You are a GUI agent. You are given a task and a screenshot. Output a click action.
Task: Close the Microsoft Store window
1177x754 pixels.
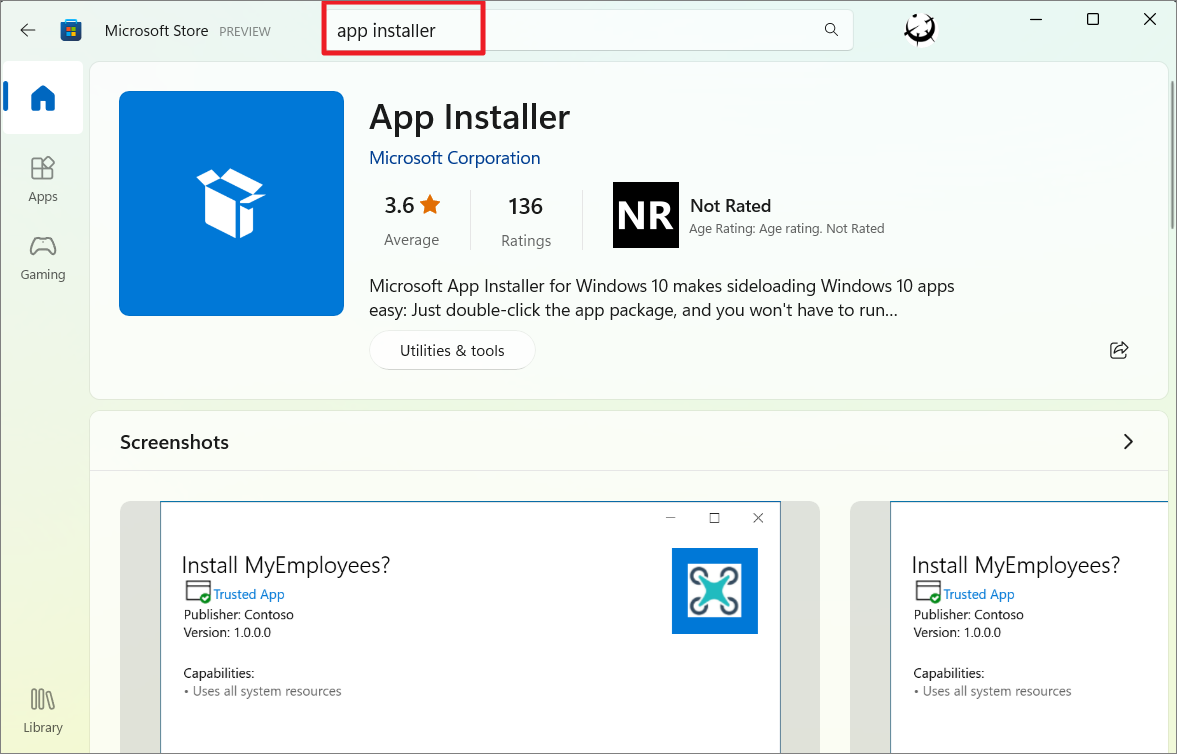(x=1149, y=20)
